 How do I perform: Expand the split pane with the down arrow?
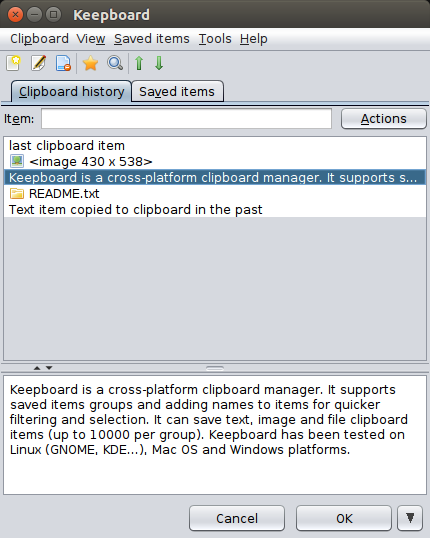[x=49, y=368]
